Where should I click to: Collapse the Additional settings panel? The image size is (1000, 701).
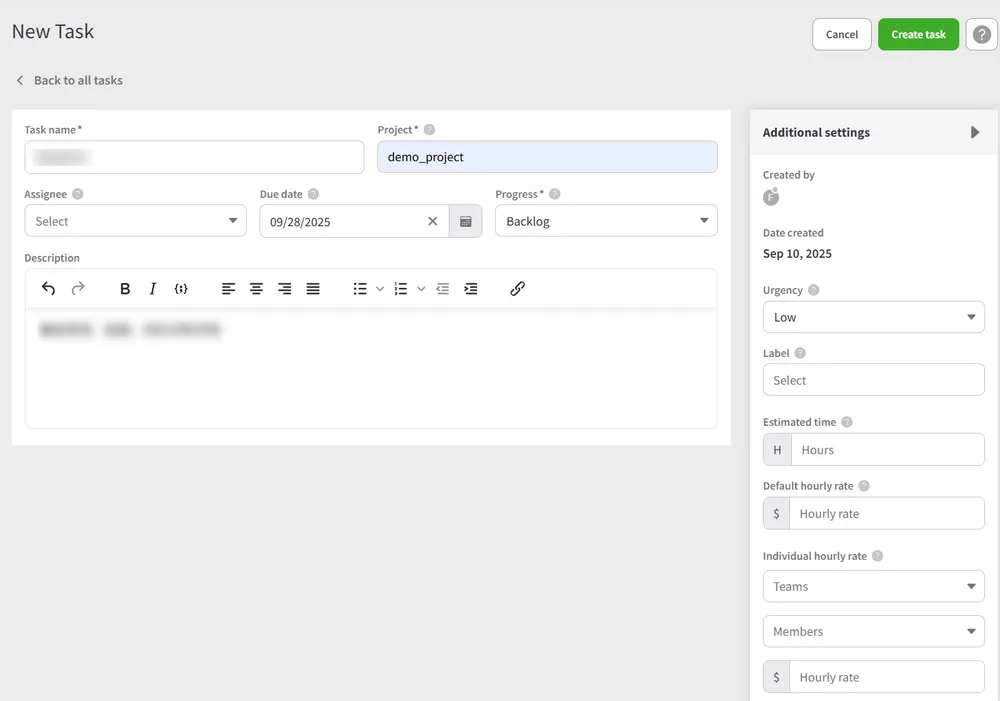pos(975,131)
